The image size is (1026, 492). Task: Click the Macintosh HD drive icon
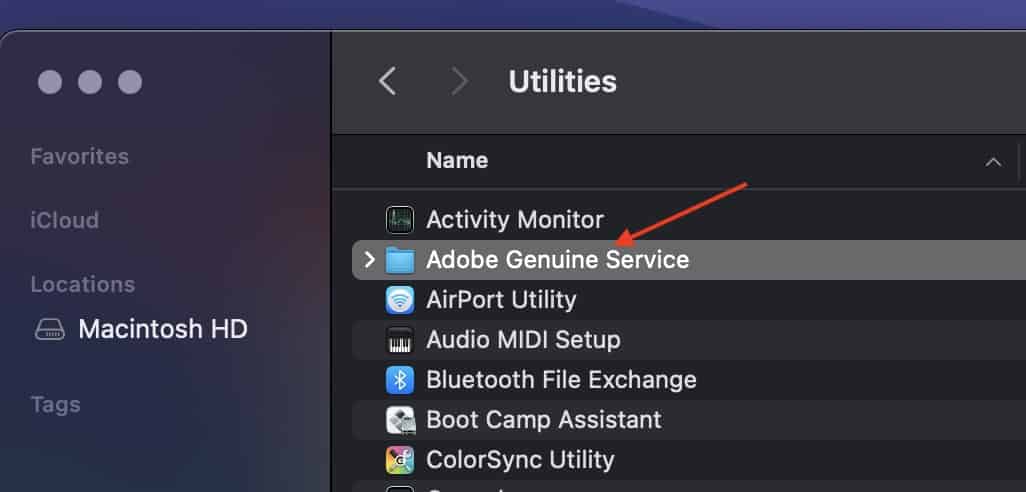click(x=49, y=329)
